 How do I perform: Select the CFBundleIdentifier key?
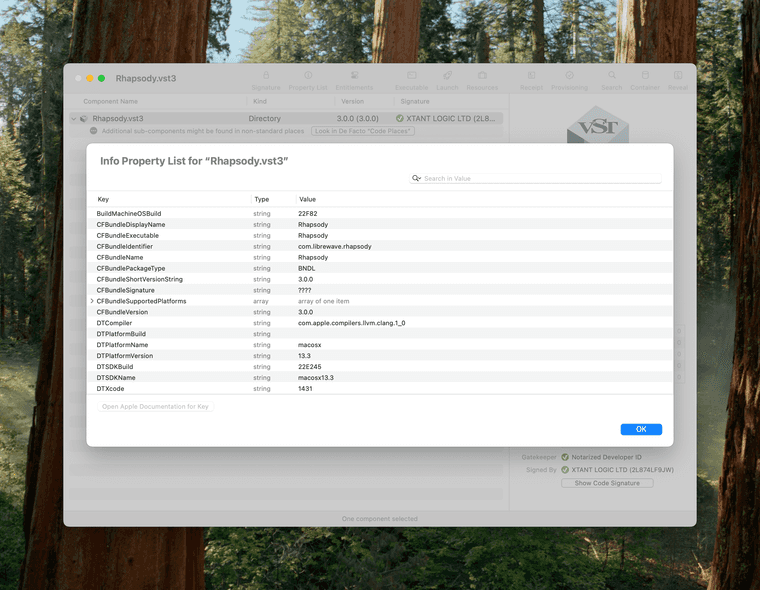pyautogui.click(x=125, y=246)
